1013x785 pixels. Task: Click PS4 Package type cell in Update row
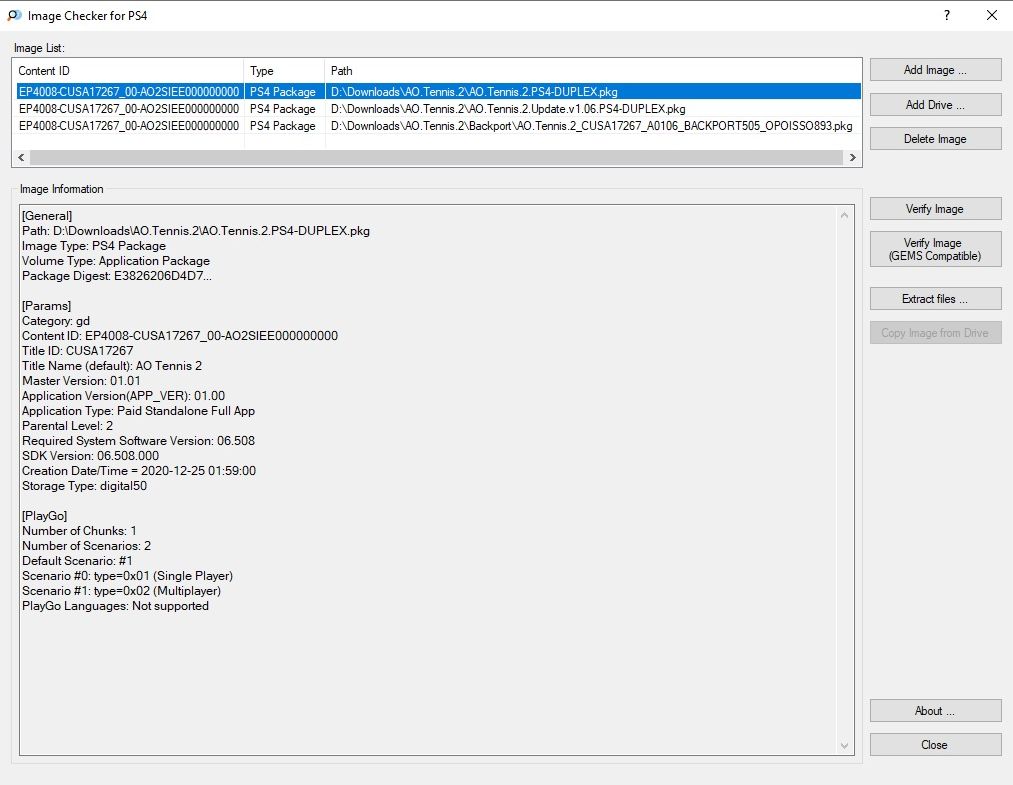(283, 109)
